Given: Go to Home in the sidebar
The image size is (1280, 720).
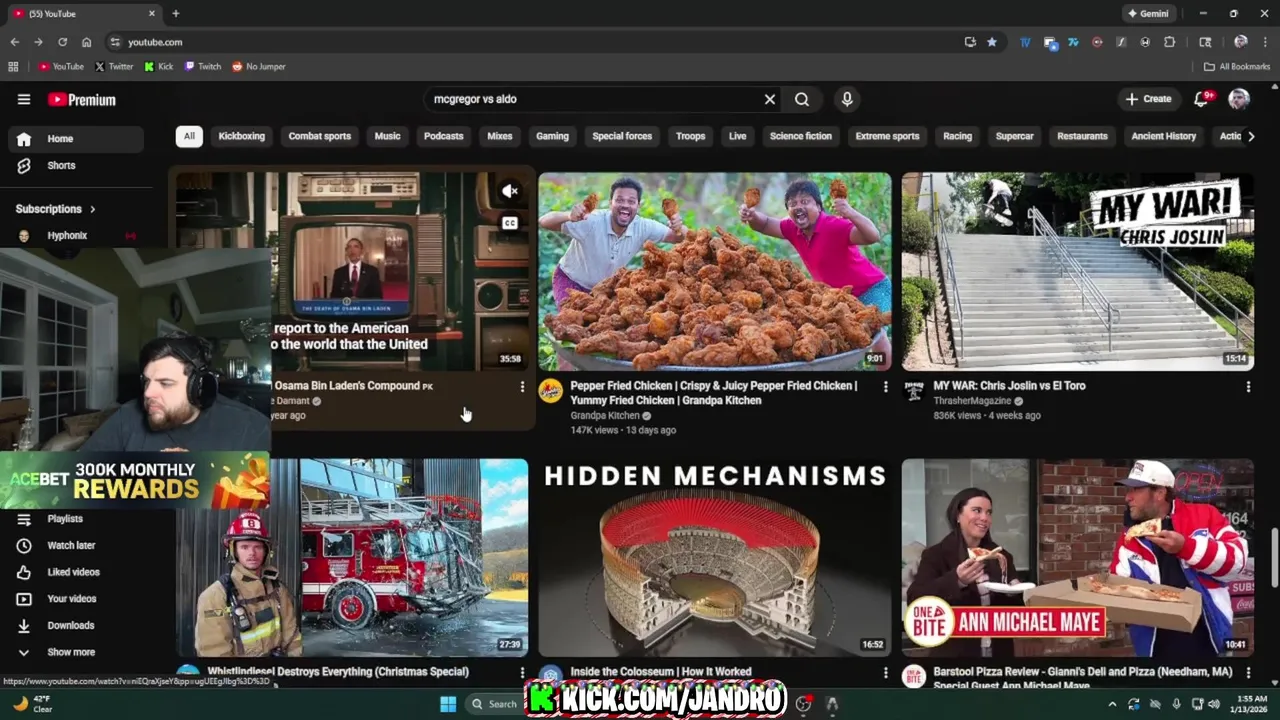Looking at the screenshot, I should (x=76, y=139).
